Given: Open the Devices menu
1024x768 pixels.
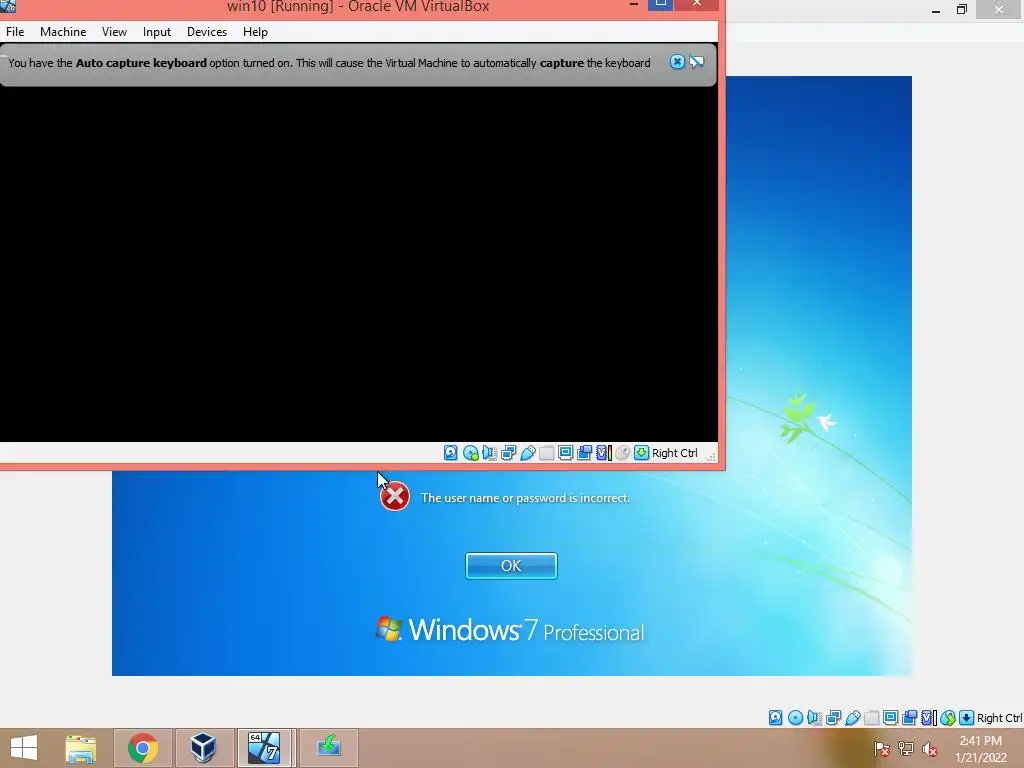Looking at the screenshot, I should (207, 31).
